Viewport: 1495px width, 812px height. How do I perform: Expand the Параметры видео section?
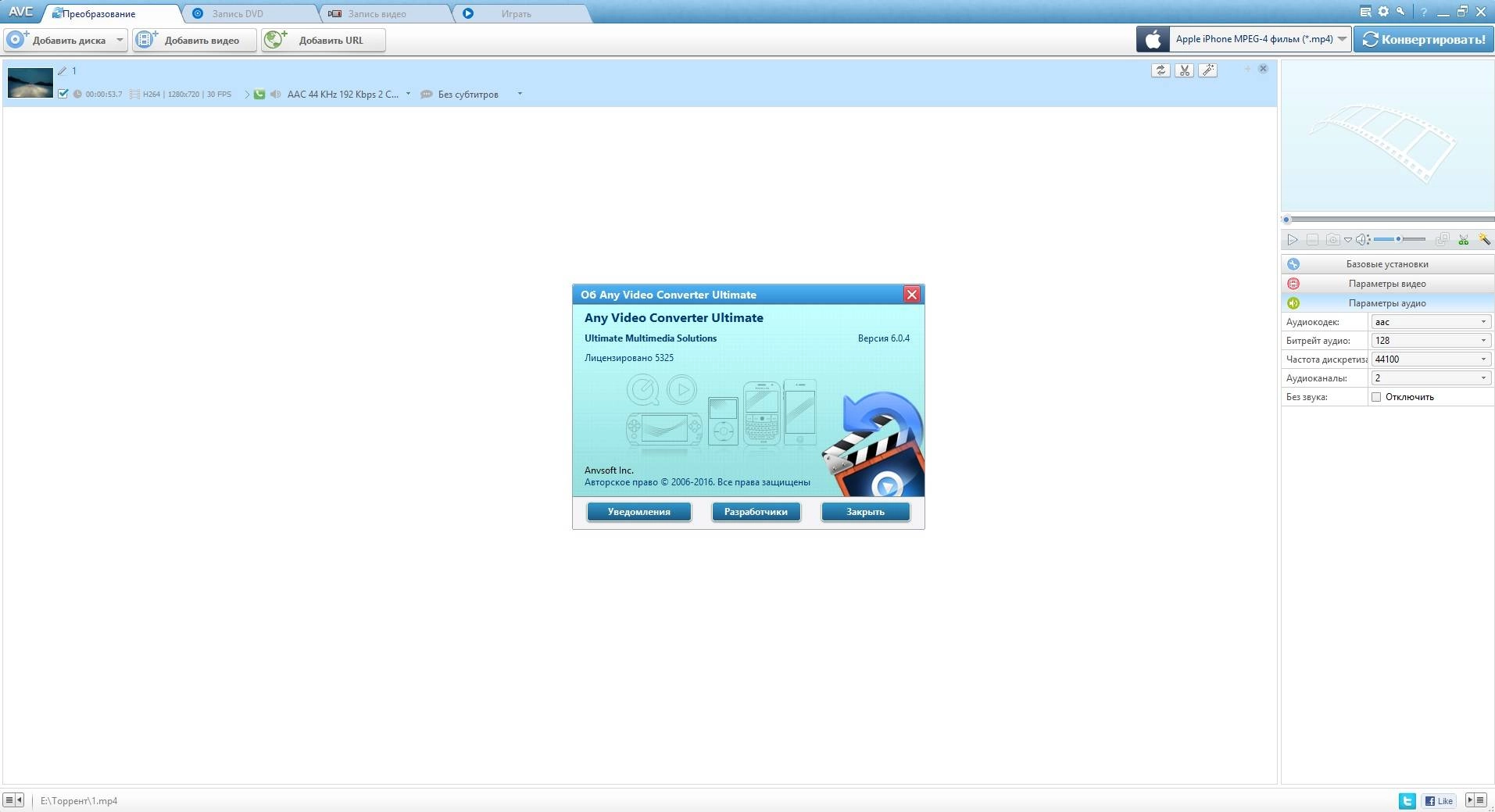point(1387,284)
